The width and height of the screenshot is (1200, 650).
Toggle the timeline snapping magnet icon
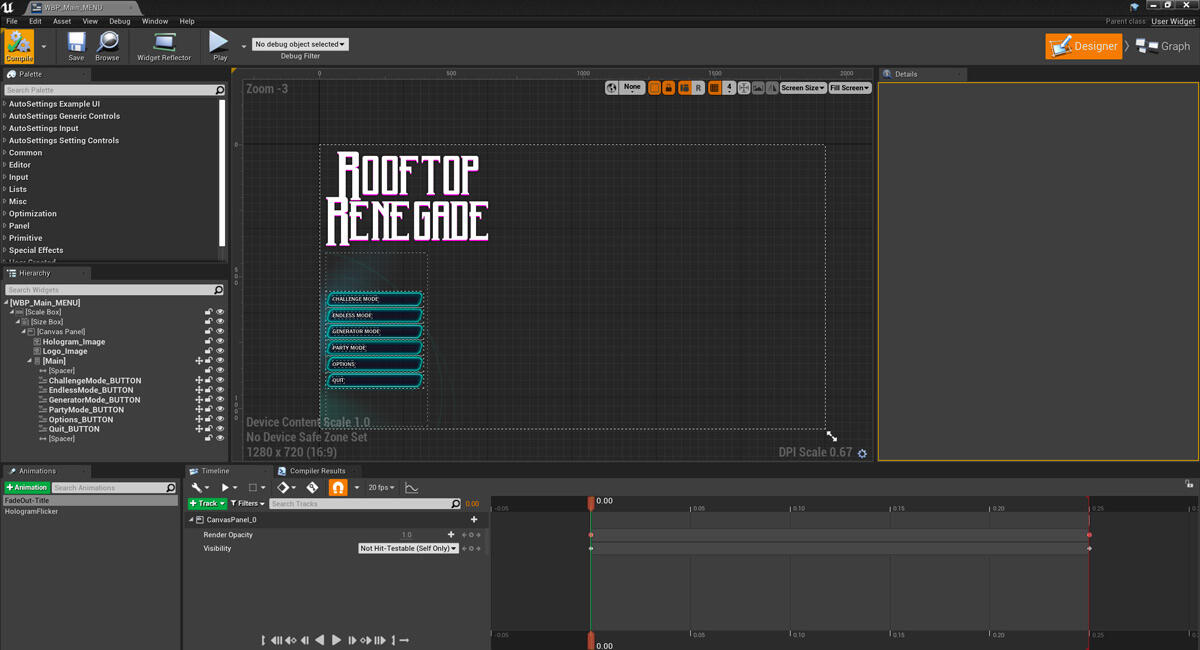tap(338, 488)
